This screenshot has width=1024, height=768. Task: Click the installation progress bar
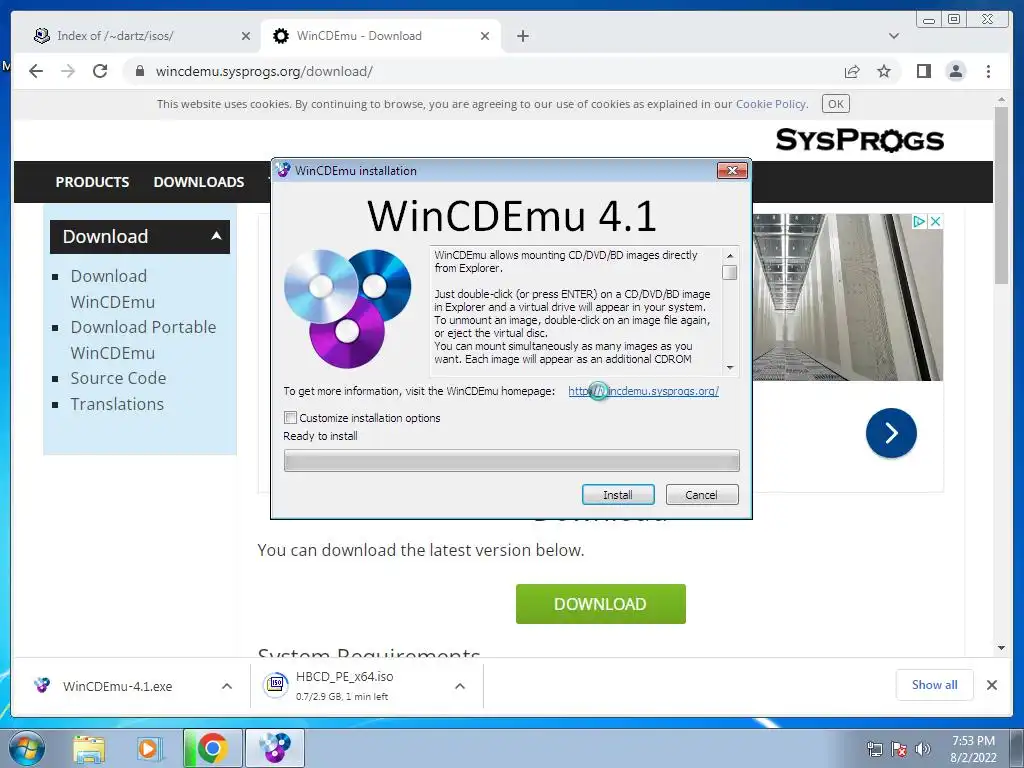(511, 460)
